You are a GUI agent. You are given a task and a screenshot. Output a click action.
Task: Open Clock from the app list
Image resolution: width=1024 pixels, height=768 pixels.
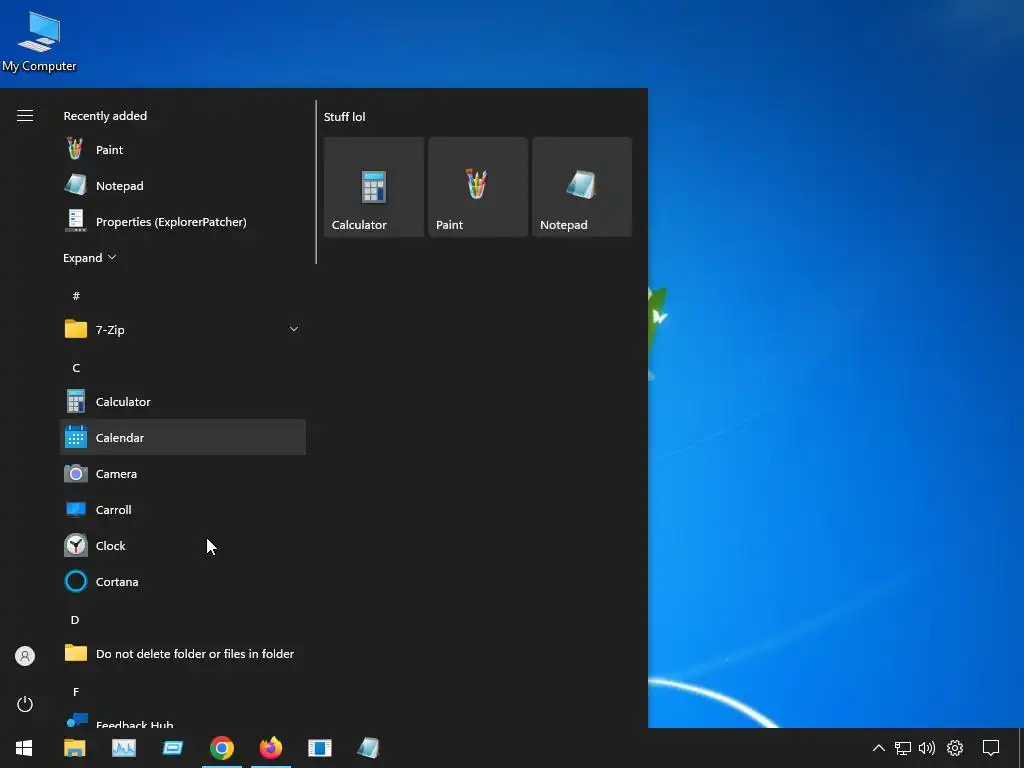click(x=183, y=545)
